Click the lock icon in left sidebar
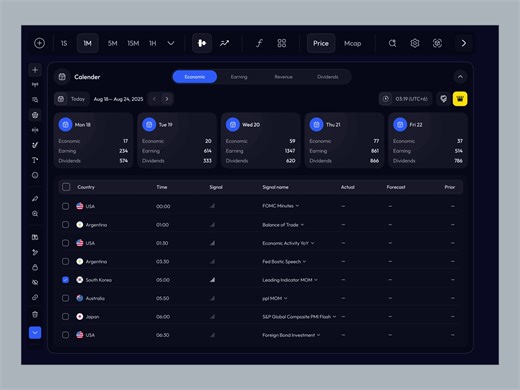This screenshot has width=520, height=390. 35,267
